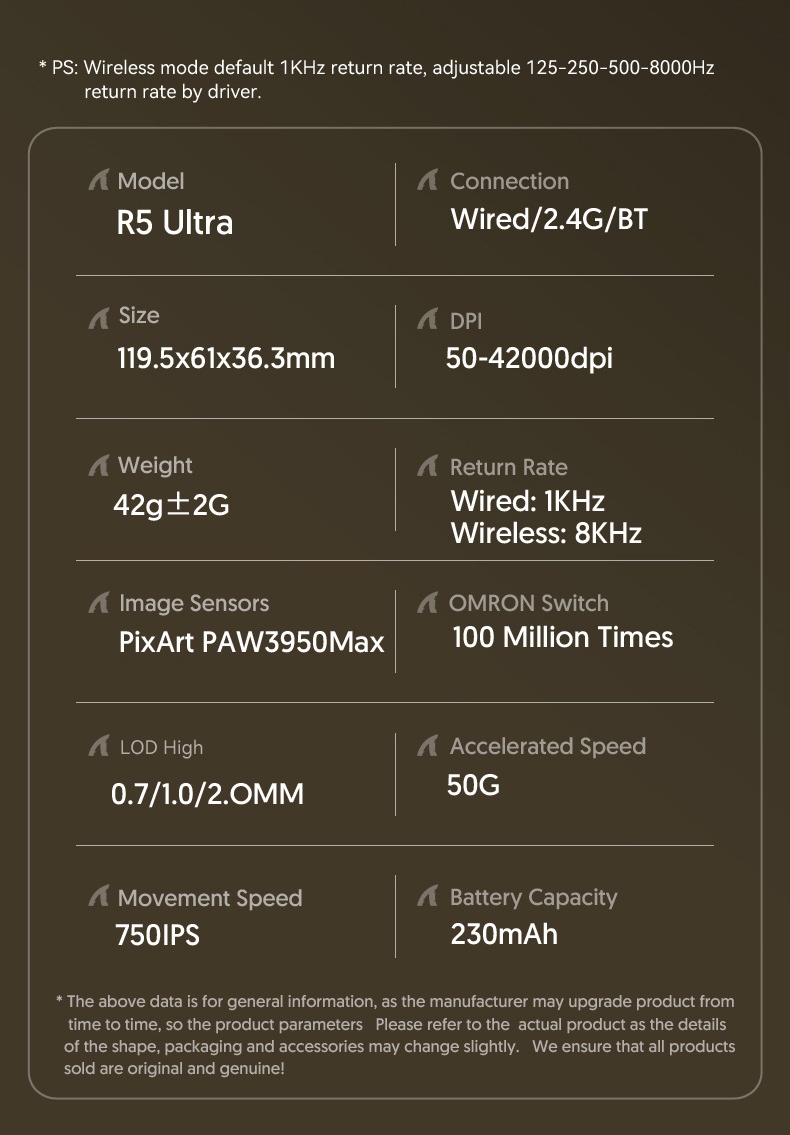Click the icon beside the Model label
Image resolution: width=790 pixels, height=1135 pixels.
point(98,181)
